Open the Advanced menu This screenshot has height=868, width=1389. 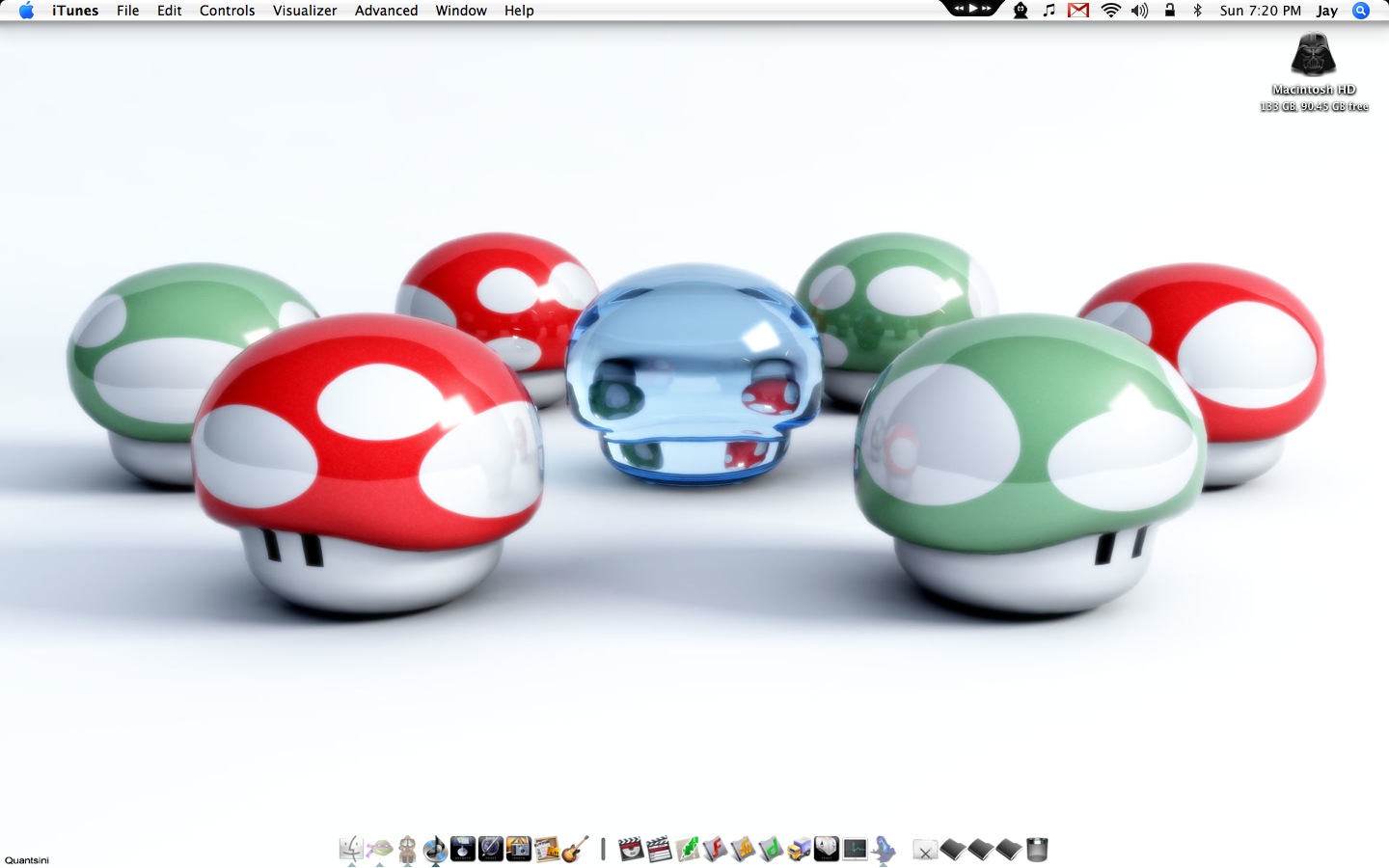(386, 11)
